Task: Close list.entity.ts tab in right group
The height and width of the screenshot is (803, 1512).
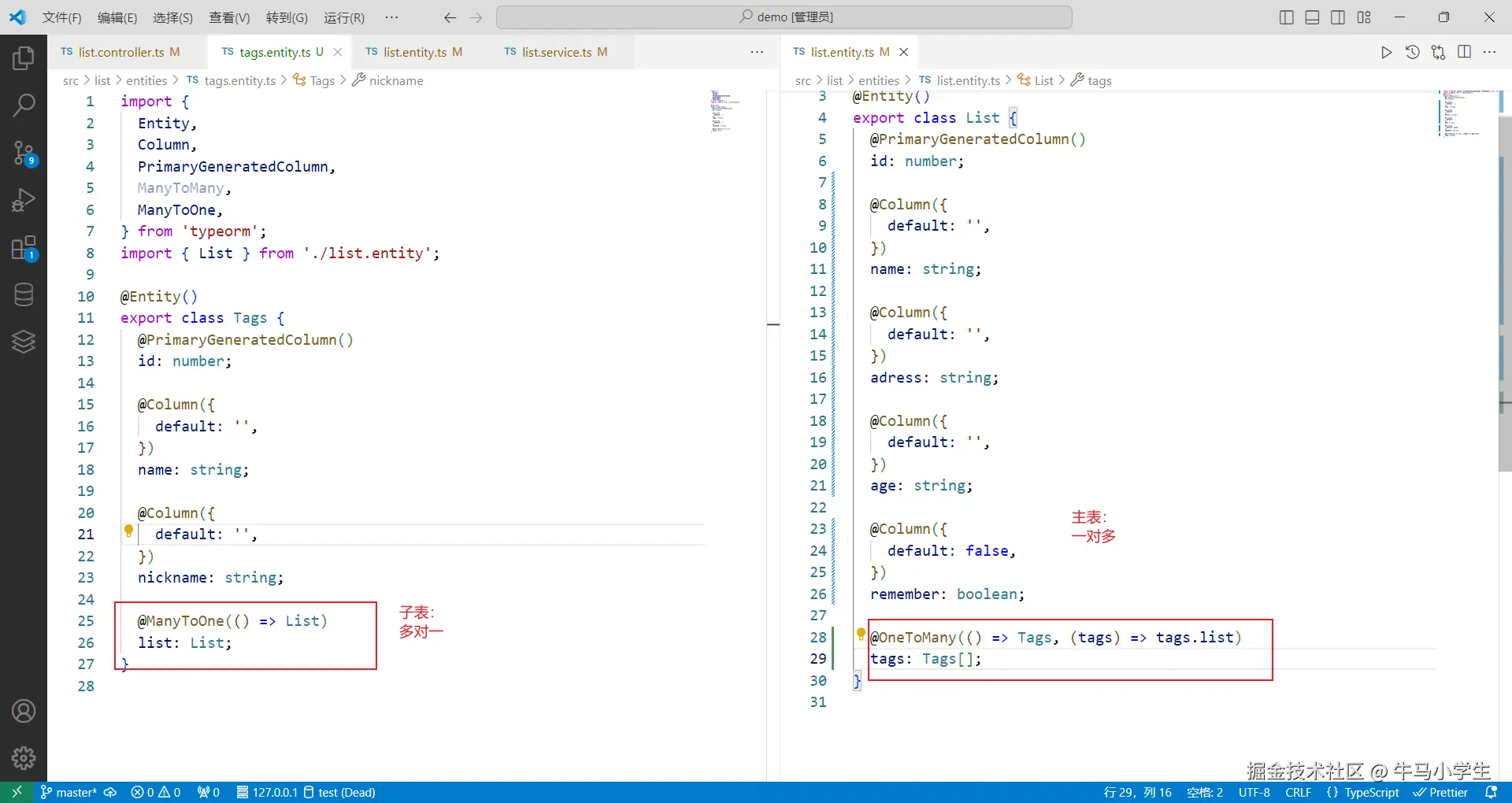Action: point(904,52)
